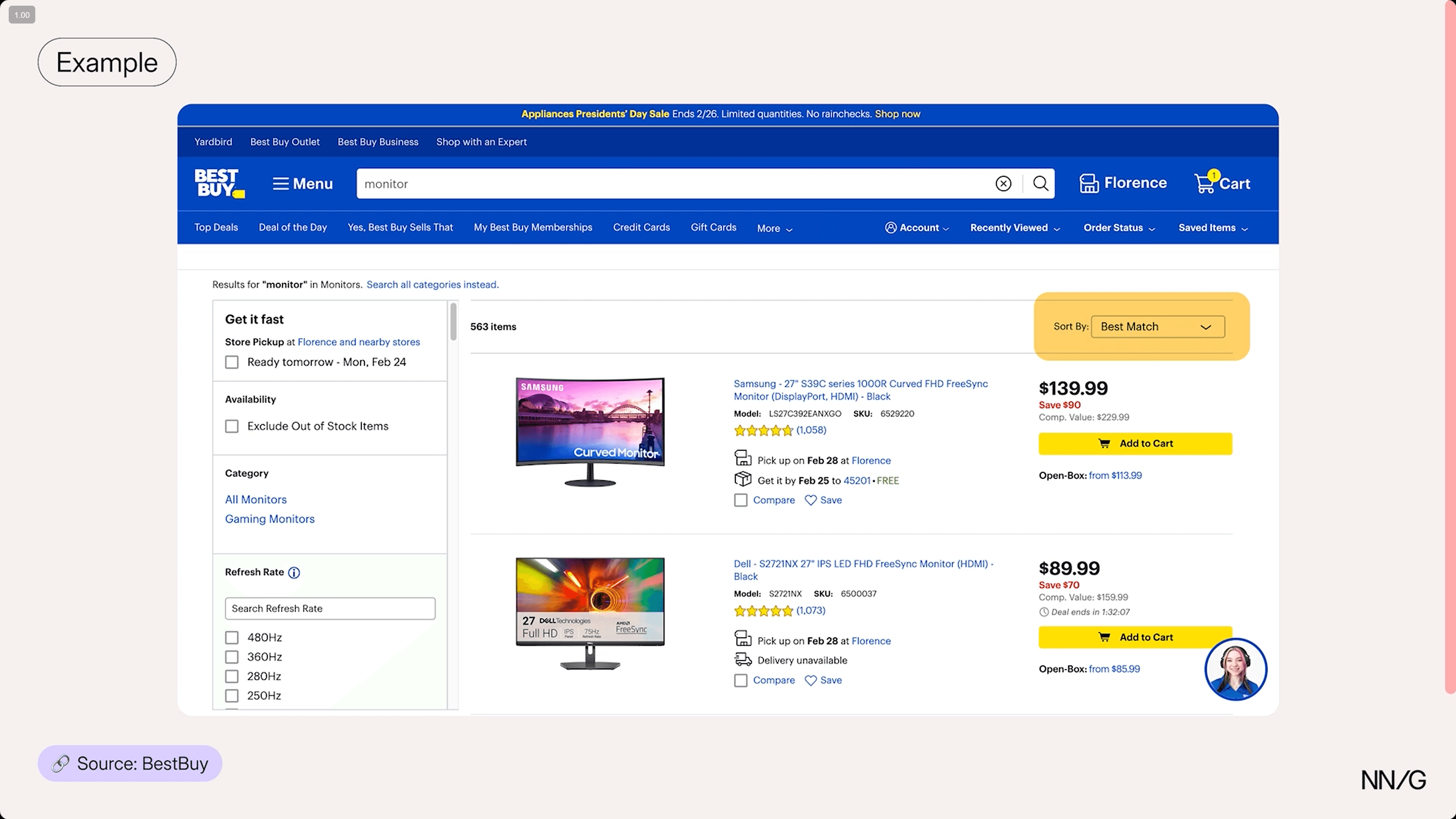
Task: Enable Exclude Out of Stock Items
Action: [x=232, y=426]
